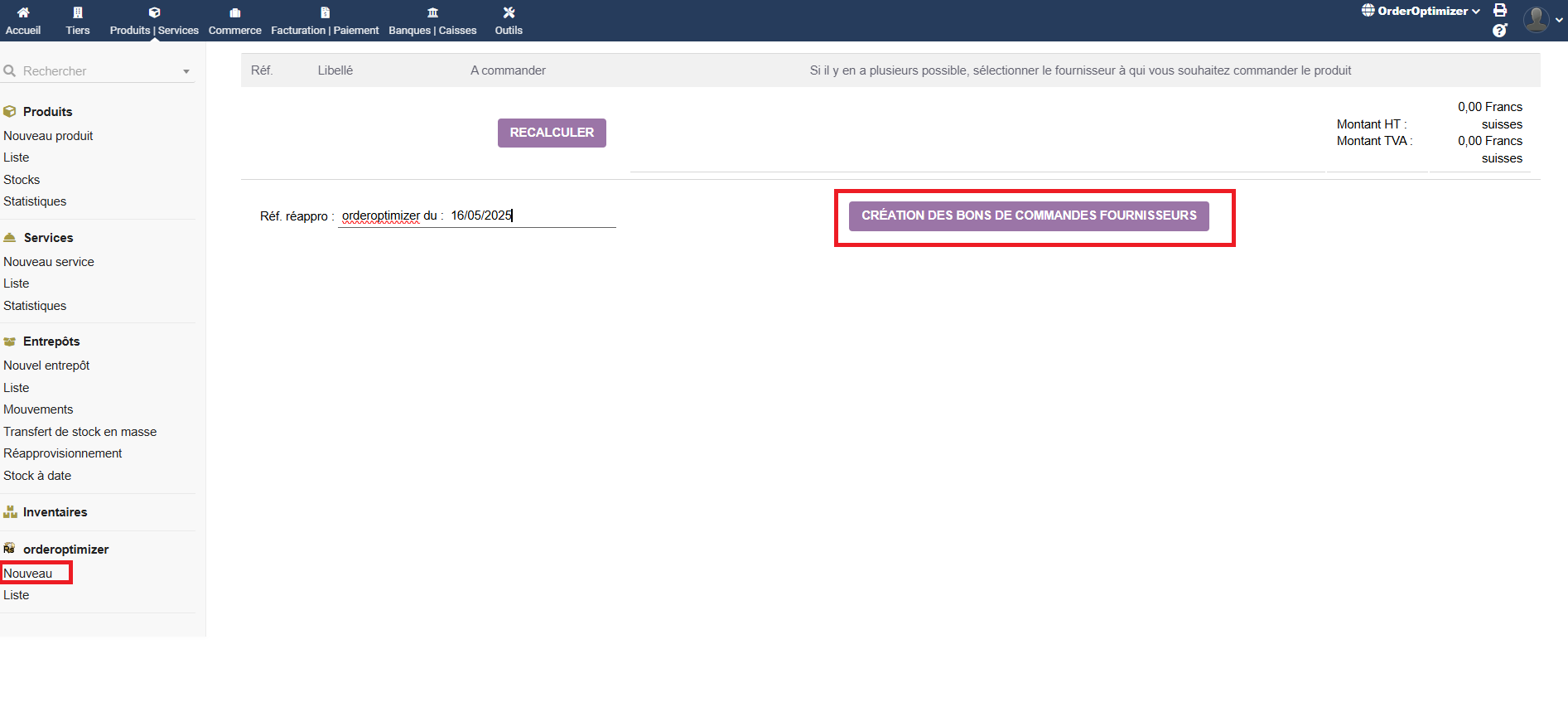1568x707 pixels.
Task: Click the Recalculer button
Action: click(x=552, y=133)
